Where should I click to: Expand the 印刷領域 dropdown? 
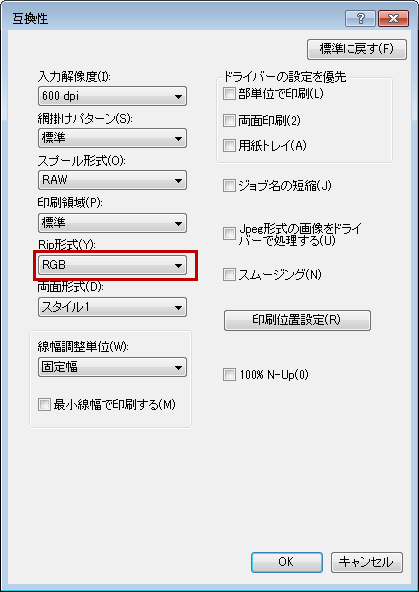pyautogui.click(x=112, y=223)
